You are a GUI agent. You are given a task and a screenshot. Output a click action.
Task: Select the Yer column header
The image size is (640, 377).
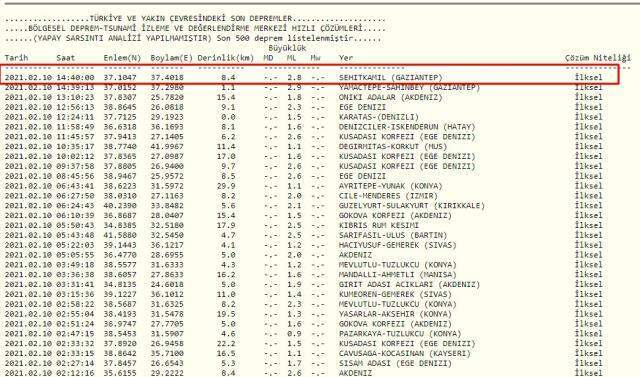(346, 58)
